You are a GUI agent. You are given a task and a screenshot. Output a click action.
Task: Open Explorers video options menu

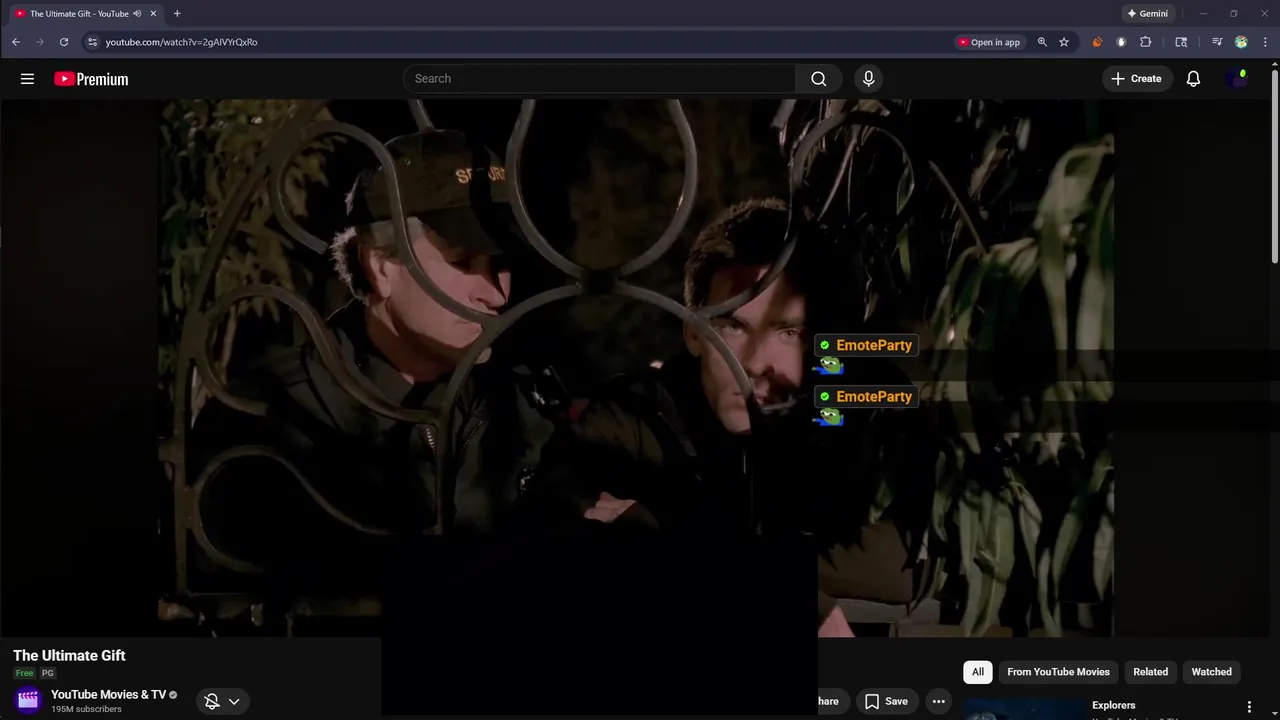(x=1249, y=707)
